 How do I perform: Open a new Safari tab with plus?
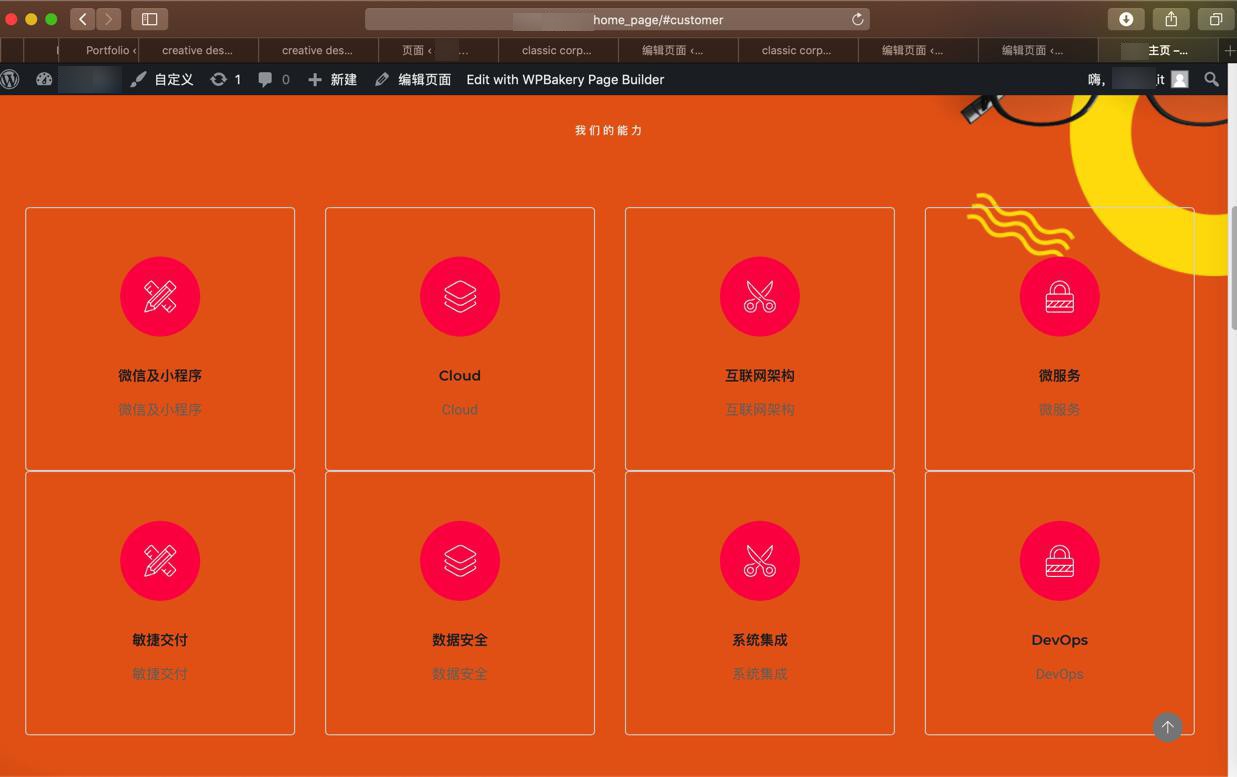tap(1229, 50)
